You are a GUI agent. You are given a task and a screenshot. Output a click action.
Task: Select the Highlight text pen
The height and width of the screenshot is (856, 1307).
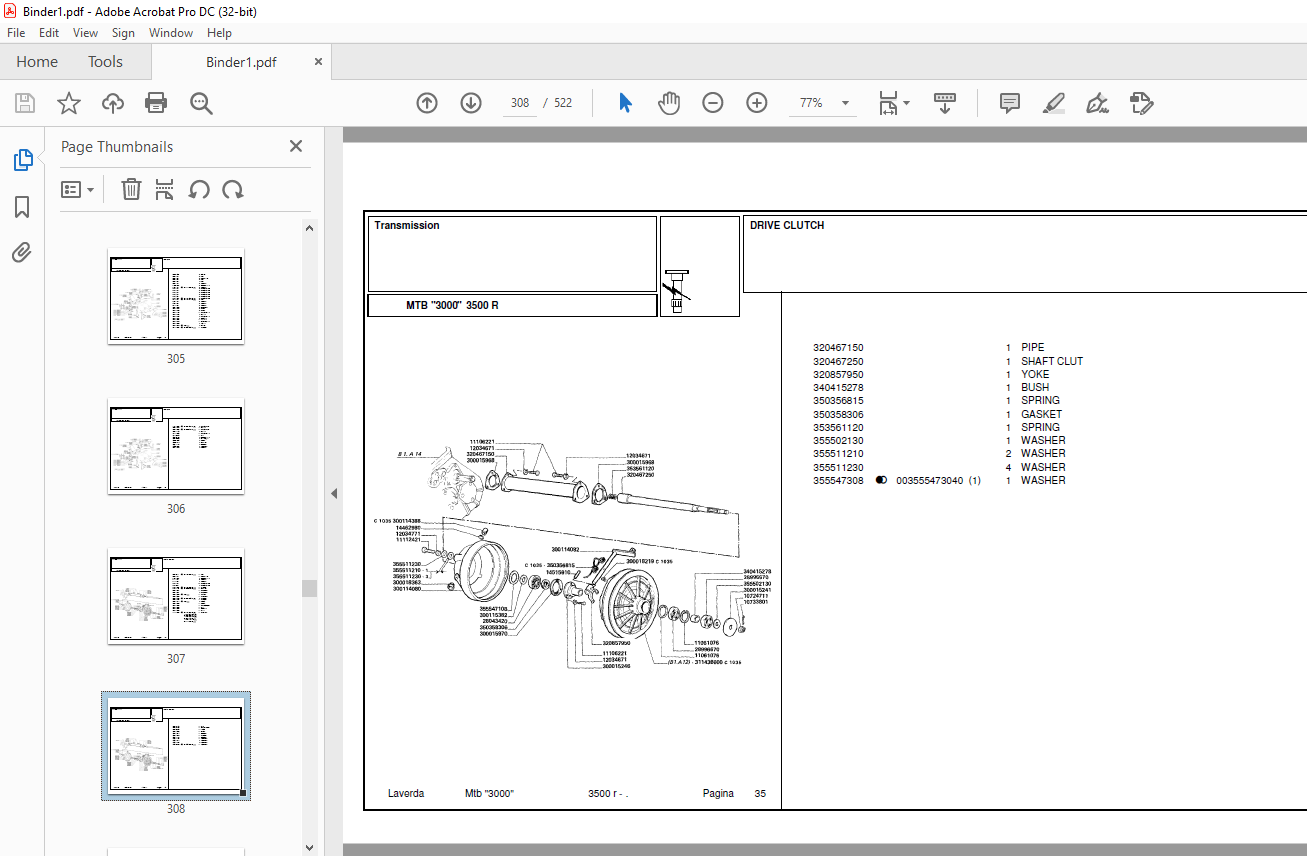tap(1053, 103)
